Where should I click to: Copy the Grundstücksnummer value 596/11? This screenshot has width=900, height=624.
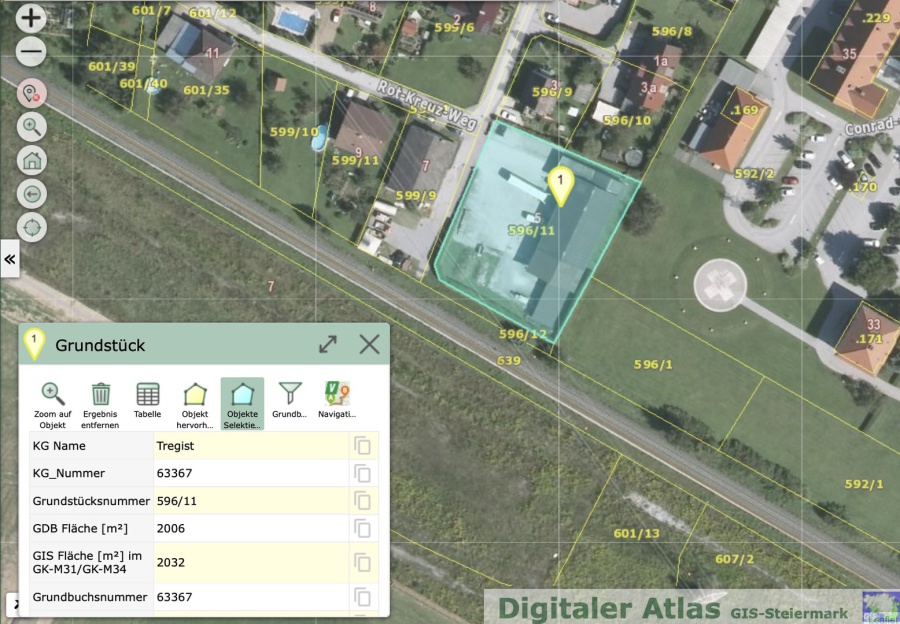pos(362,501)
